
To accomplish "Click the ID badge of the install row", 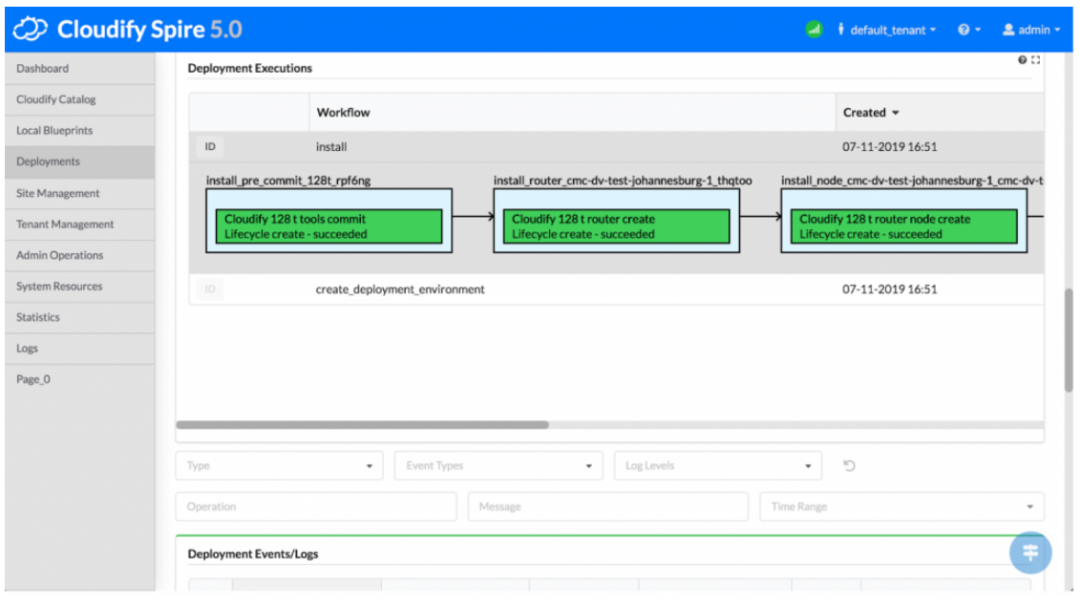I will [x=210, y=147].
